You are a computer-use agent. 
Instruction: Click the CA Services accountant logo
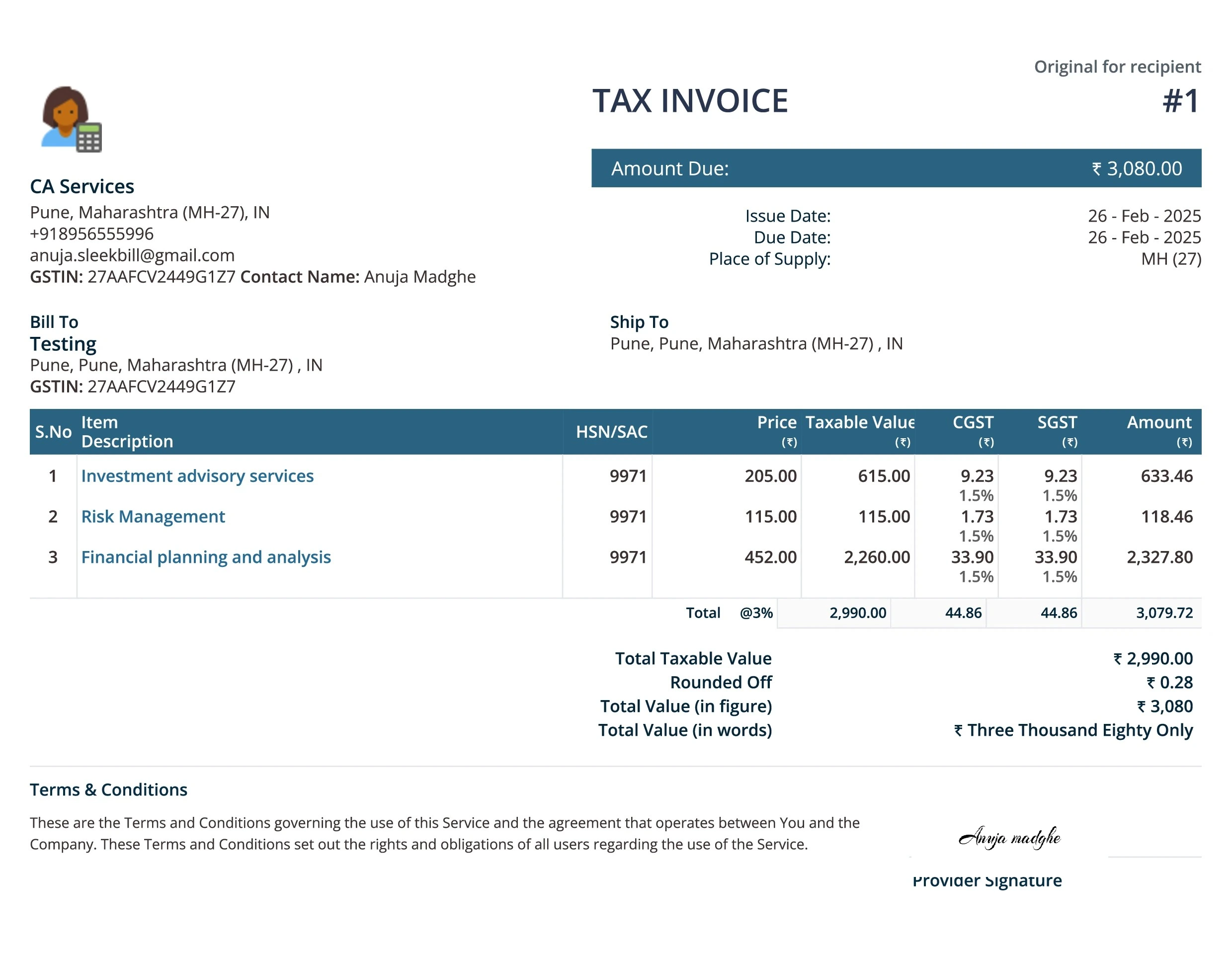pyautogui.click(x=71, y=119)
